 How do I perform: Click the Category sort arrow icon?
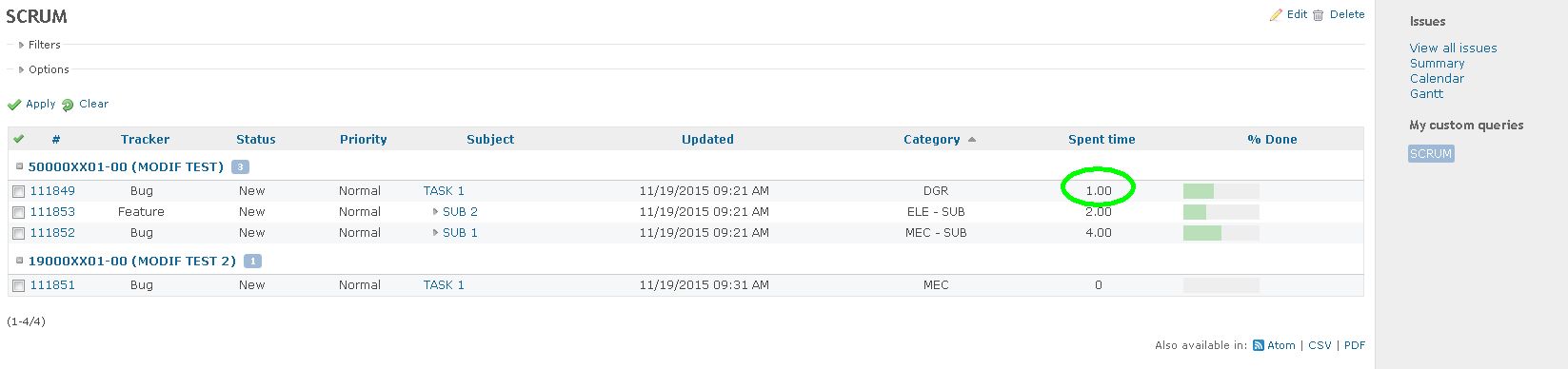coord(972,140)
